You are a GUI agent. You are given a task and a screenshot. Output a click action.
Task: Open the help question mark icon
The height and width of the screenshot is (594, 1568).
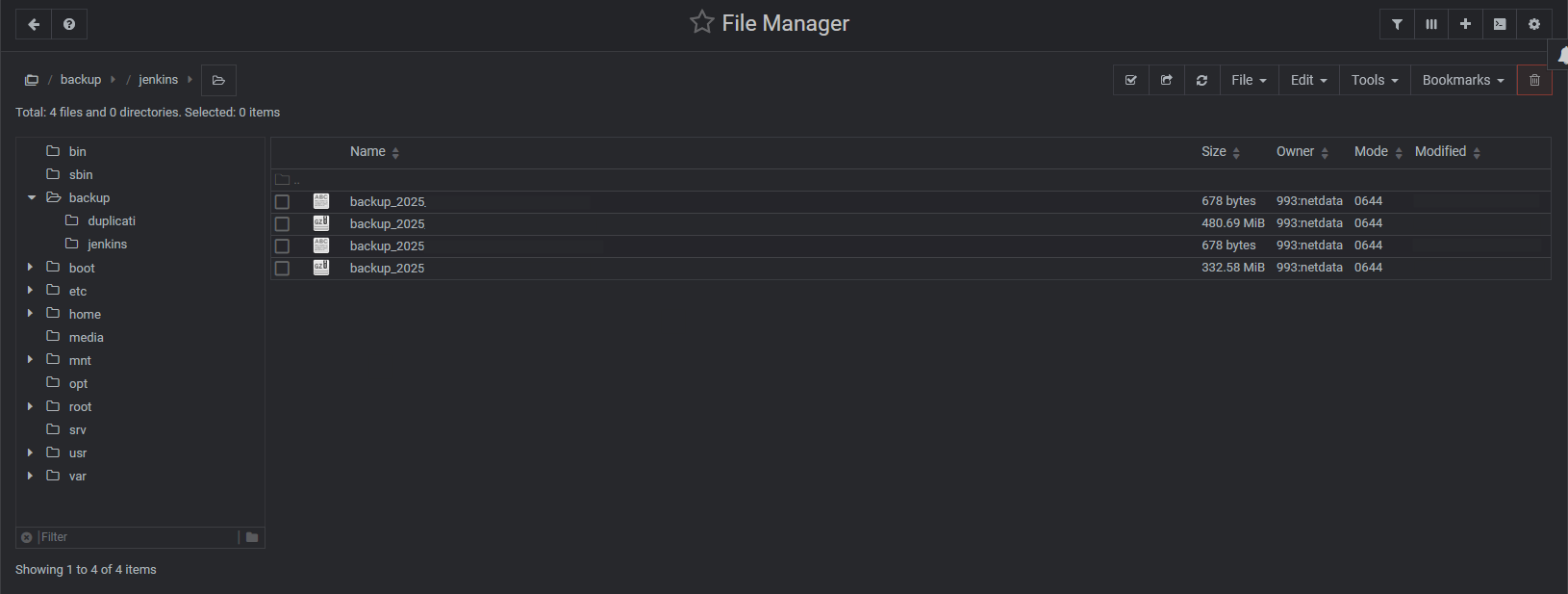point(69,24)
